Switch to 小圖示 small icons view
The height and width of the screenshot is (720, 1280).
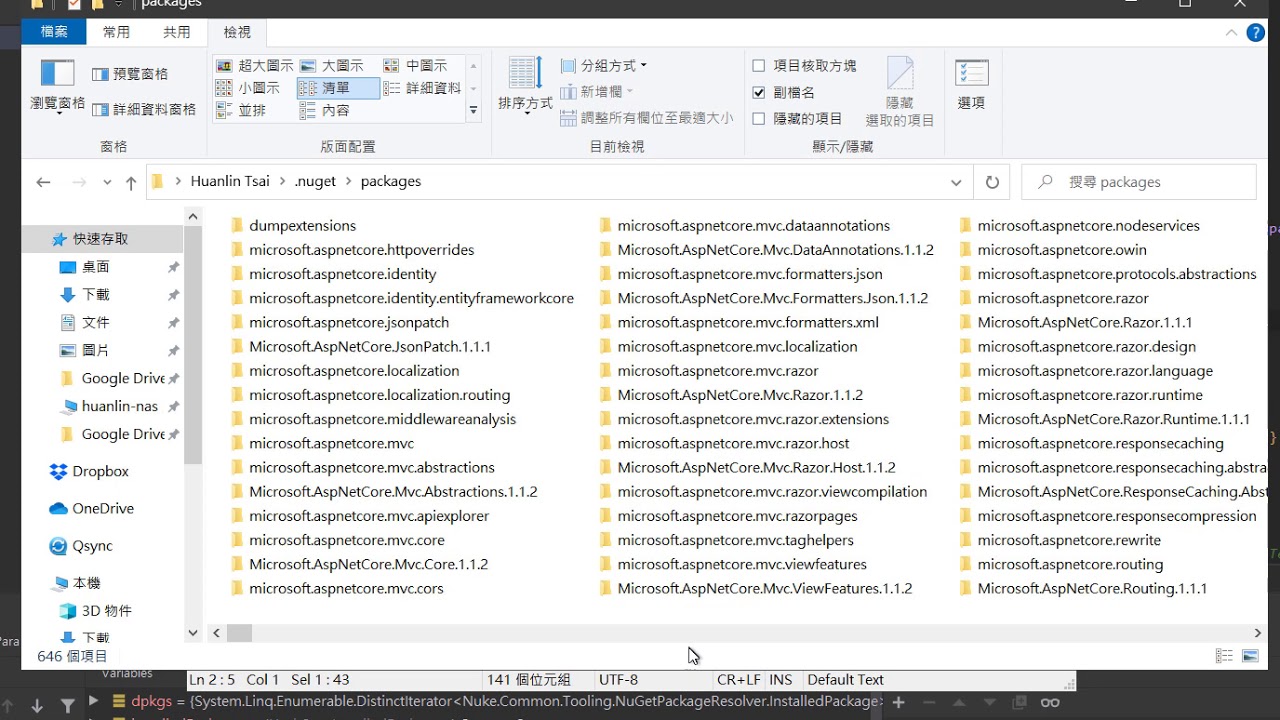coord(248,88)
